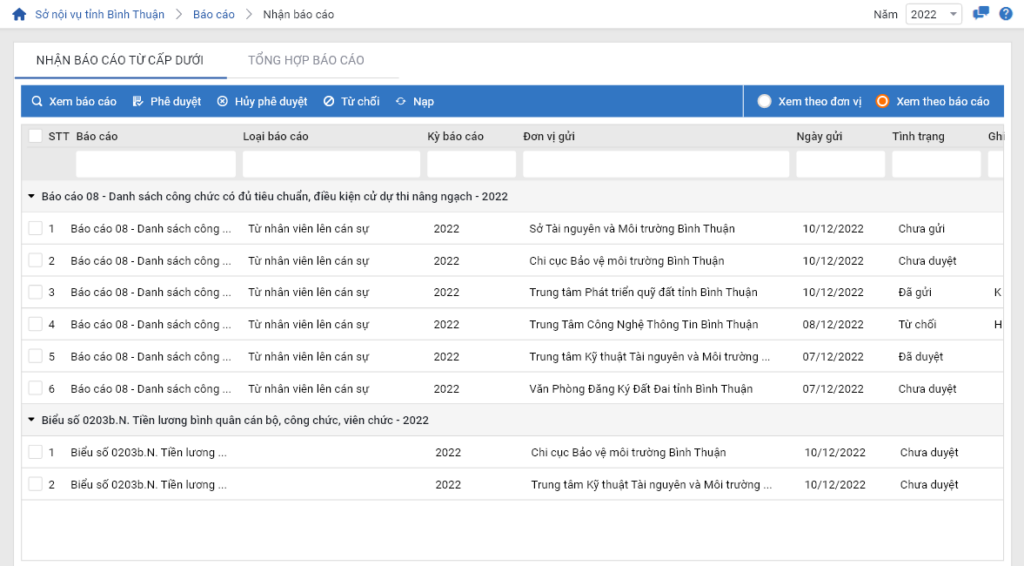
Task: Collapse the Báo cáo 08 group
Action: pyautogui.click(x=31, y=196)
